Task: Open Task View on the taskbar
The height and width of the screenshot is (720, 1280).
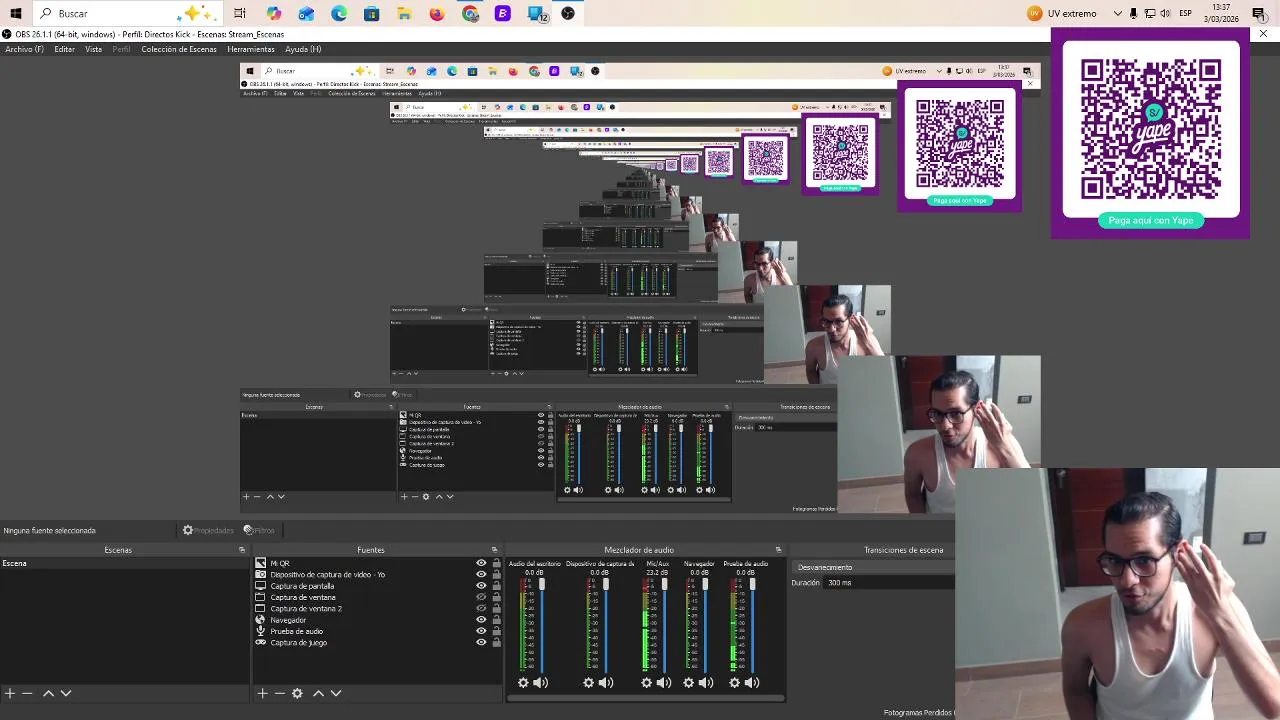Action: pos(240,13)
